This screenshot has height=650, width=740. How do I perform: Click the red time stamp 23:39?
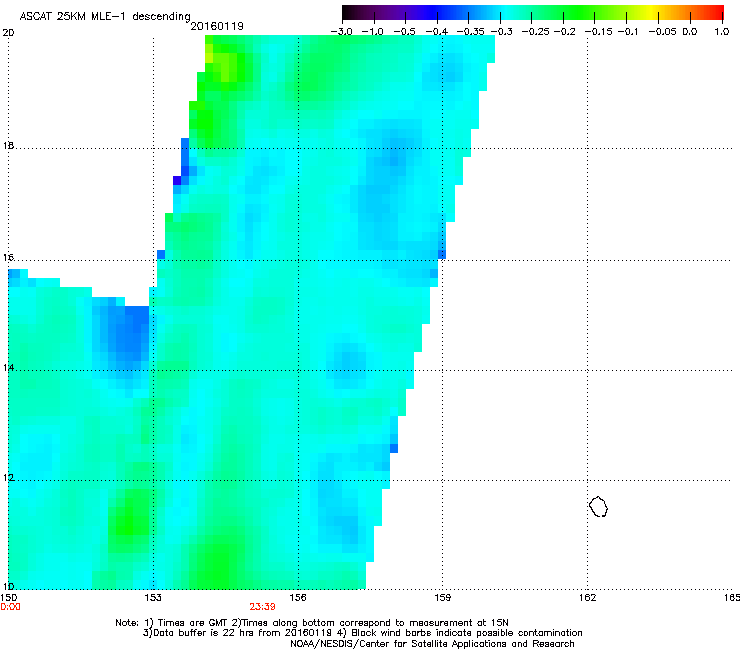click(262, 607)
